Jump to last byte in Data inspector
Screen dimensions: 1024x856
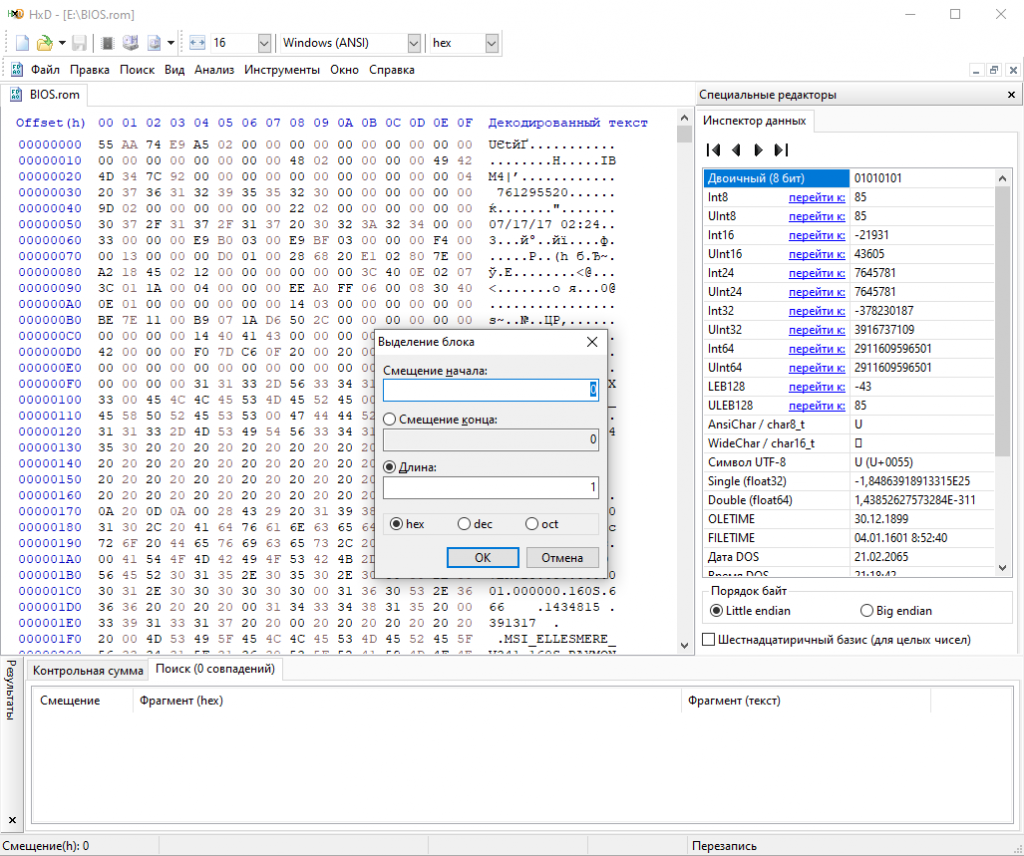coord(781,150)
